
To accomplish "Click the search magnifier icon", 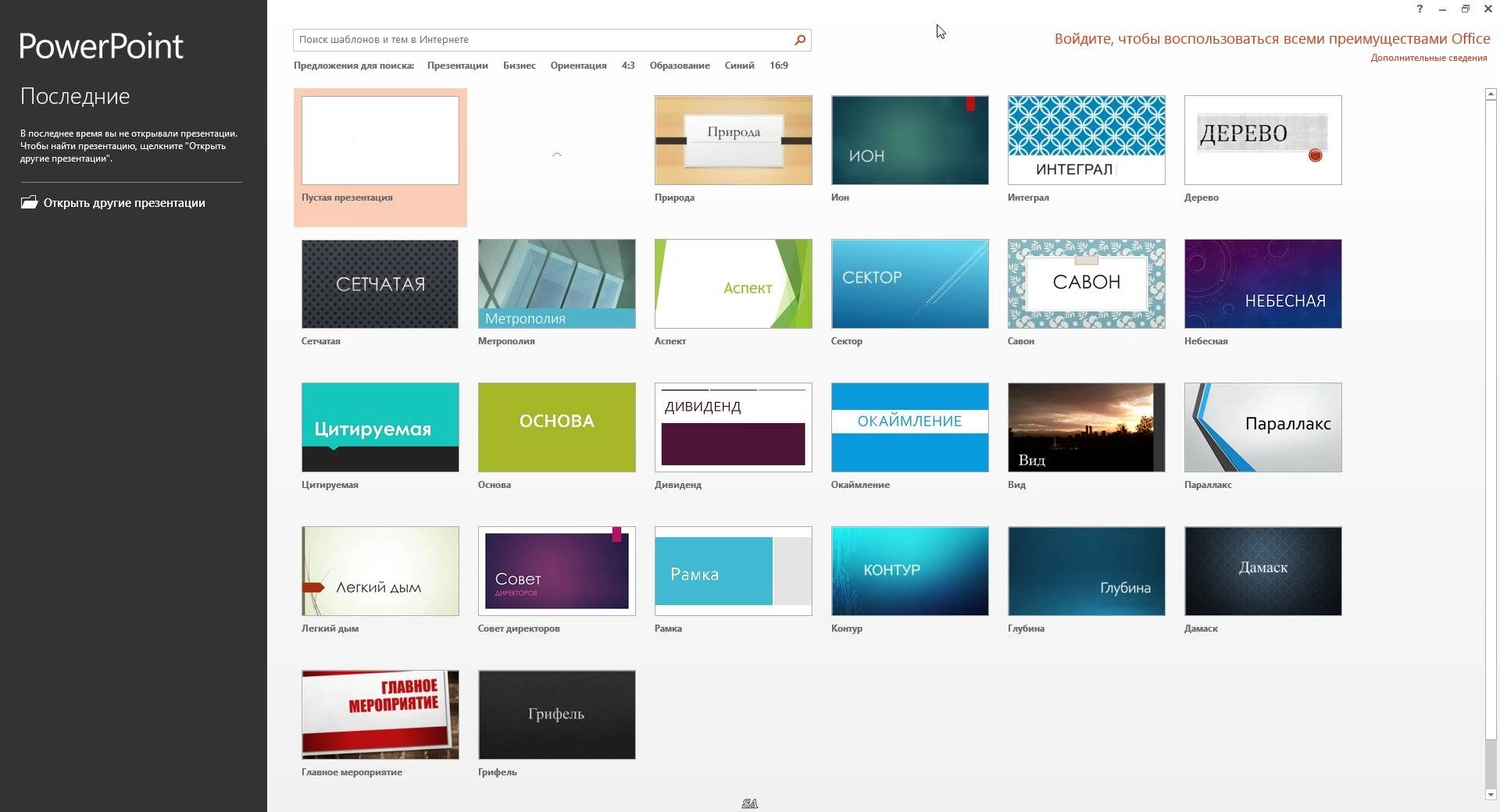I will (x=799, y=40).
